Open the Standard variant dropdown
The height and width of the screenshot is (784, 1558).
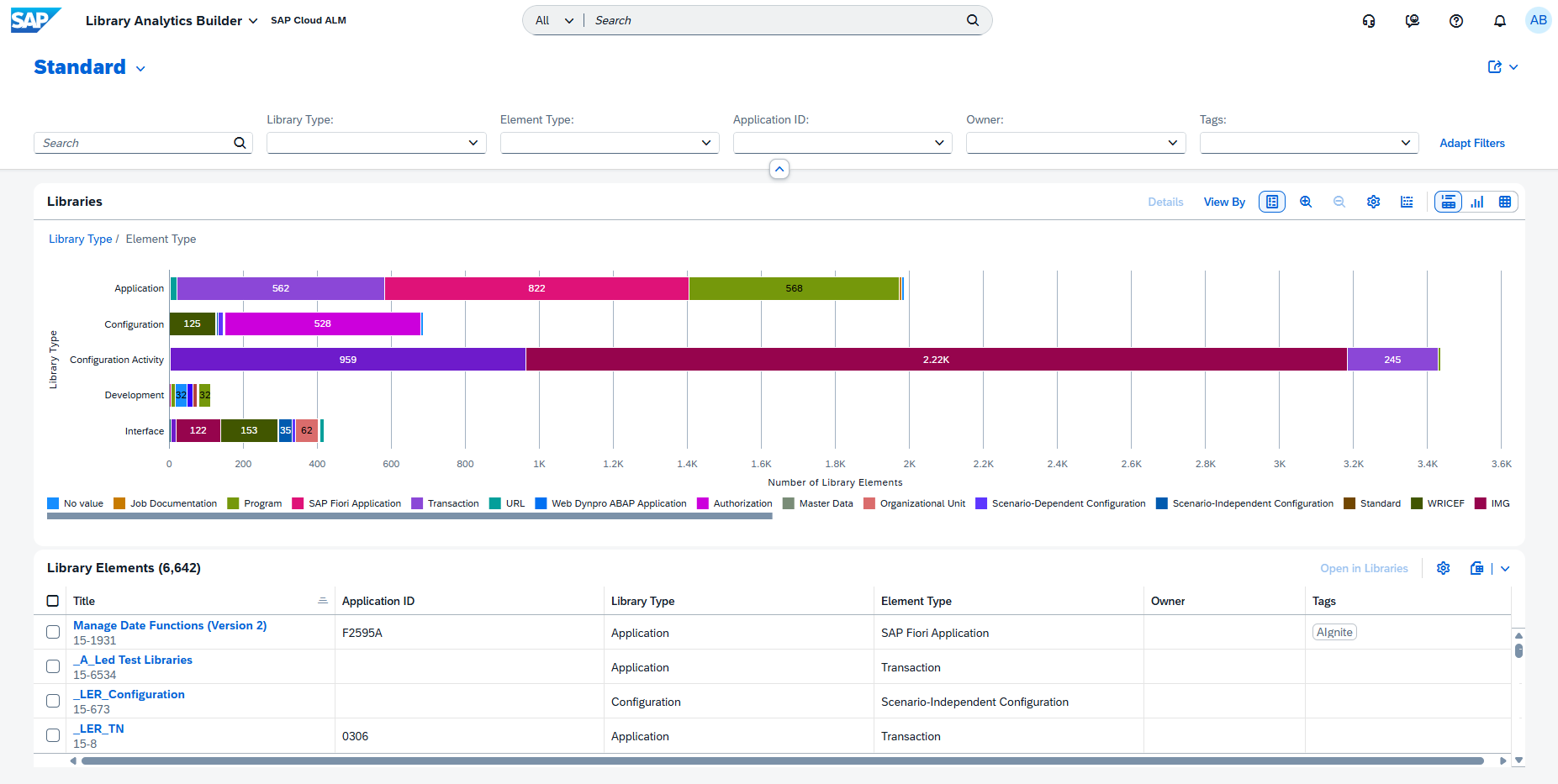click(140, 69)
